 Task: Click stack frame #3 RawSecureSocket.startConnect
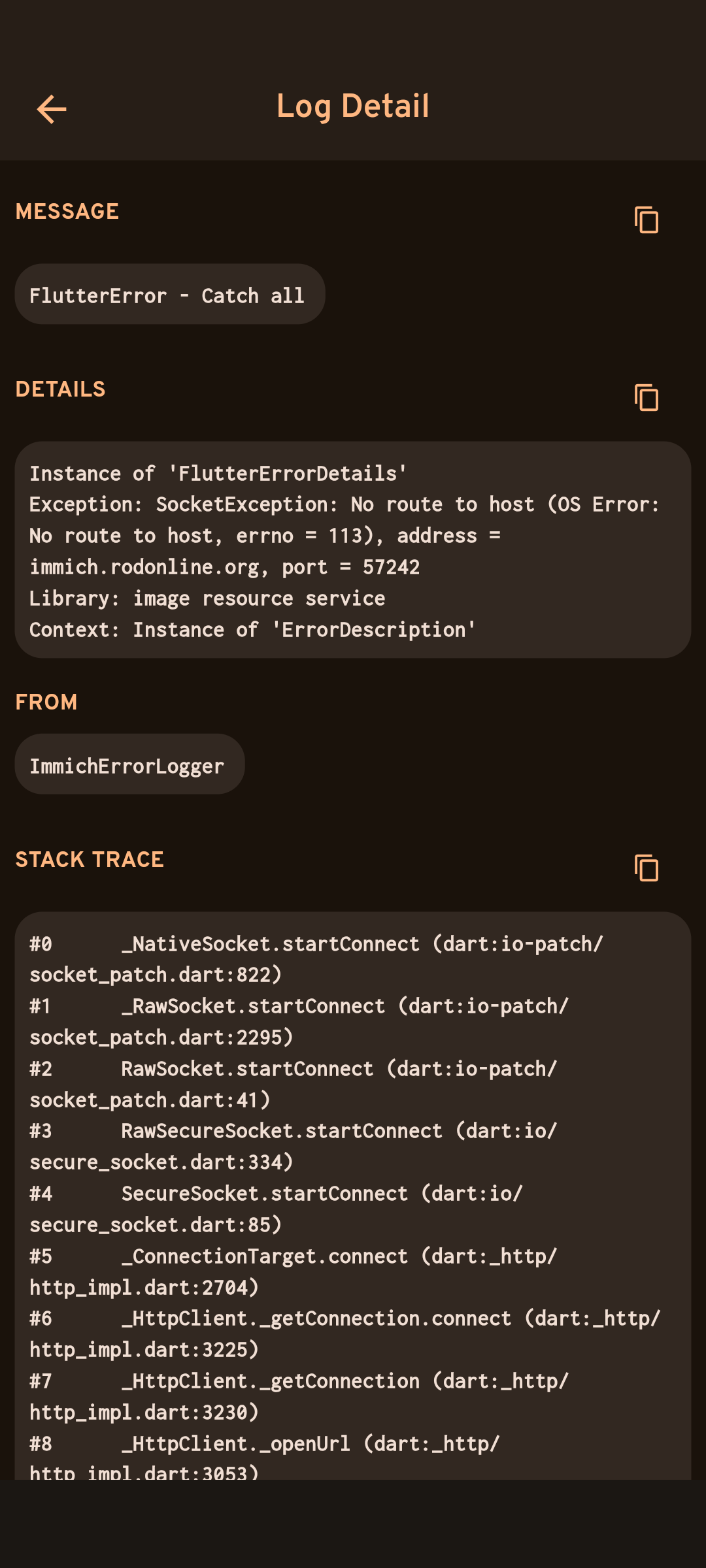pyautogui.click(x=282, y=1131)
